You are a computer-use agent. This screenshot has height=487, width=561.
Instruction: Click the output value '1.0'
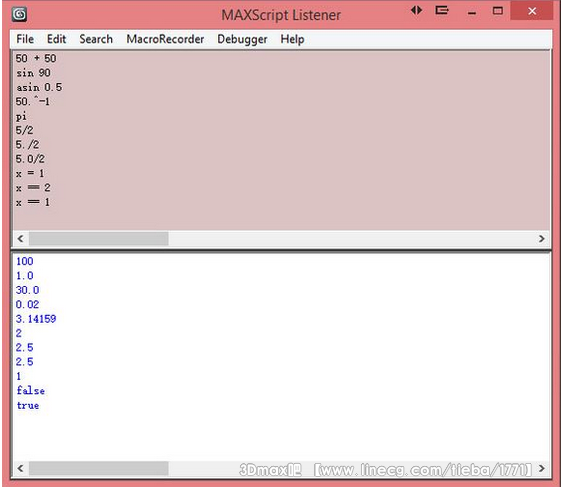click(x=25, y=276)
